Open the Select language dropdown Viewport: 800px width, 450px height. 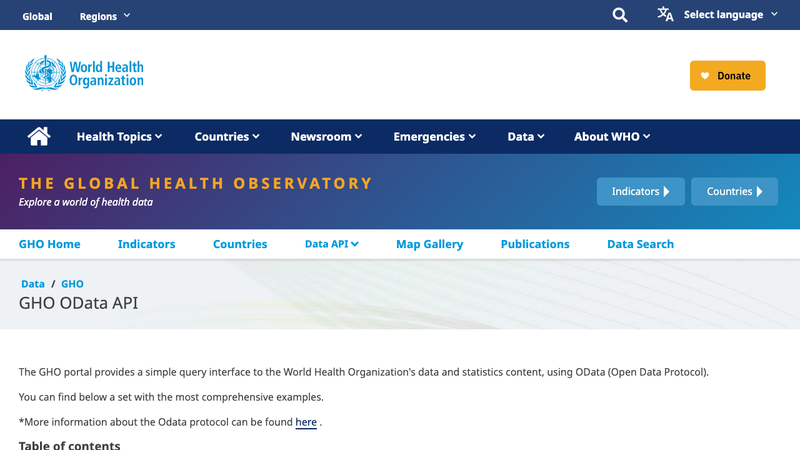click(x=731, y=15)
